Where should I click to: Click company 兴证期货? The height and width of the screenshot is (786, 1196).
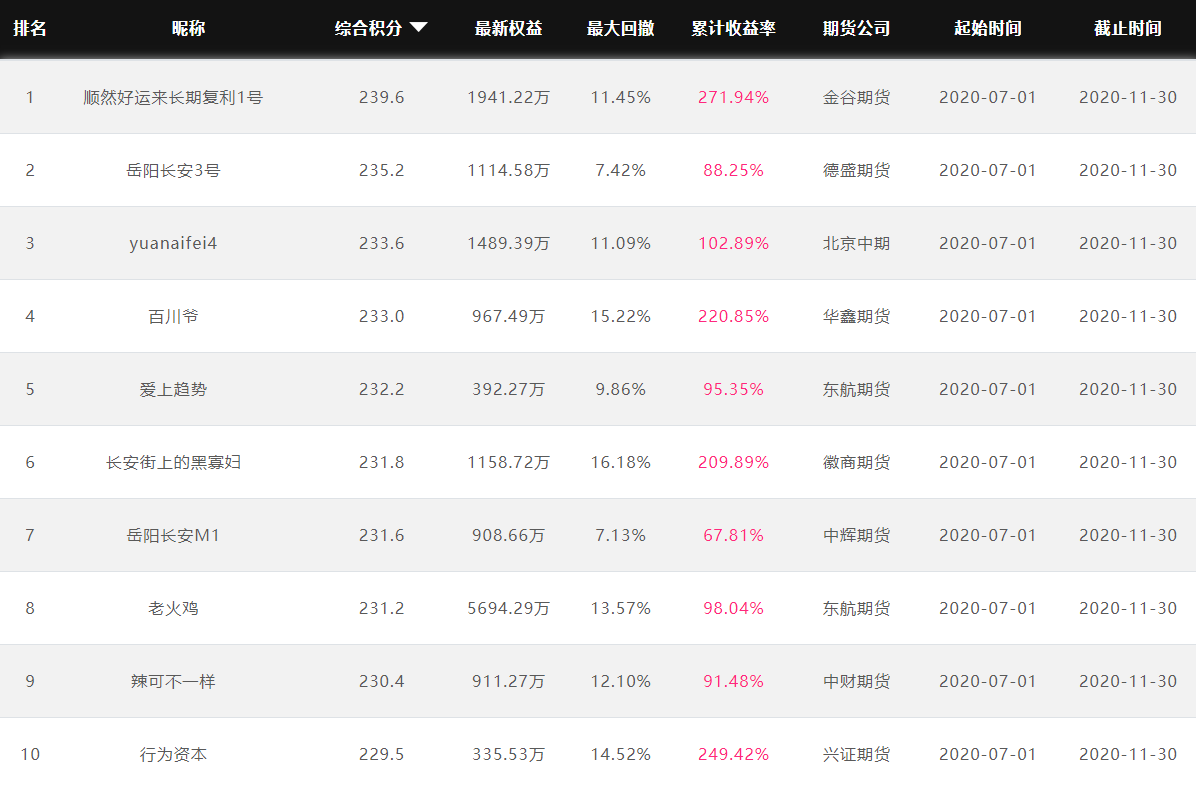(856, 754)
